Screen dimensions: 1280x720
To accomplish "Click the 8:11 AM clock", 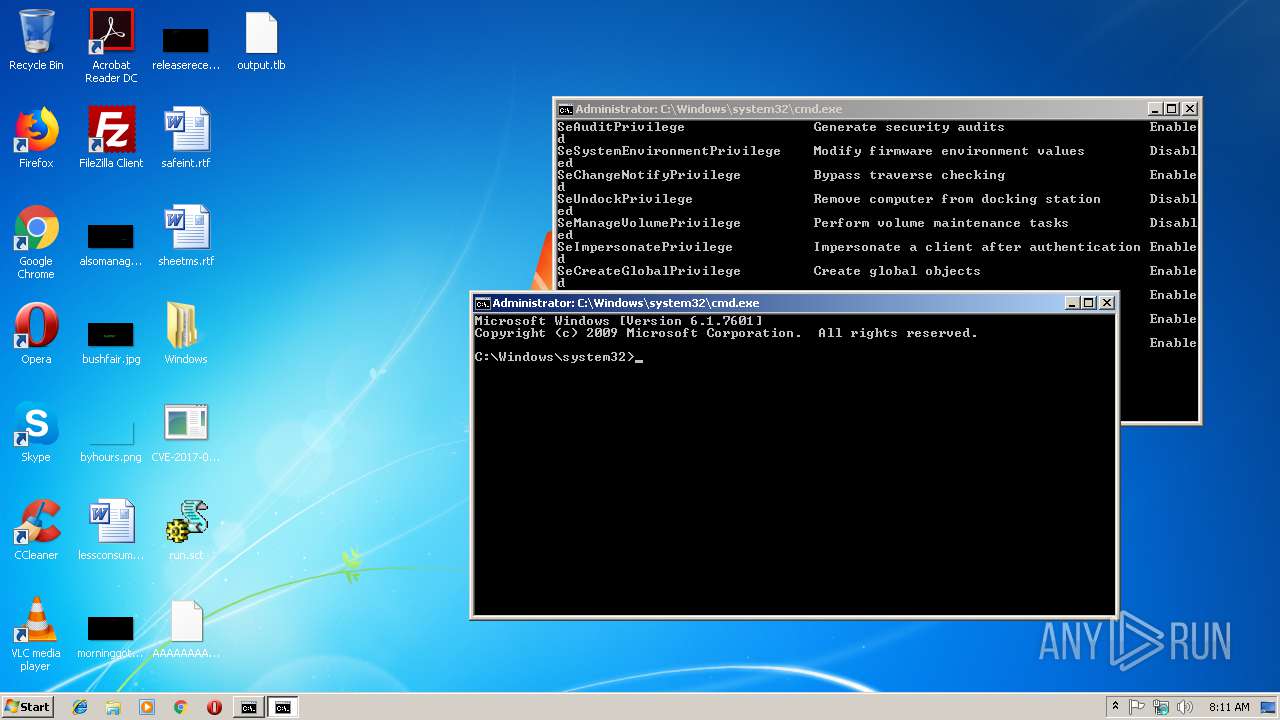I will pos(1229,707).
